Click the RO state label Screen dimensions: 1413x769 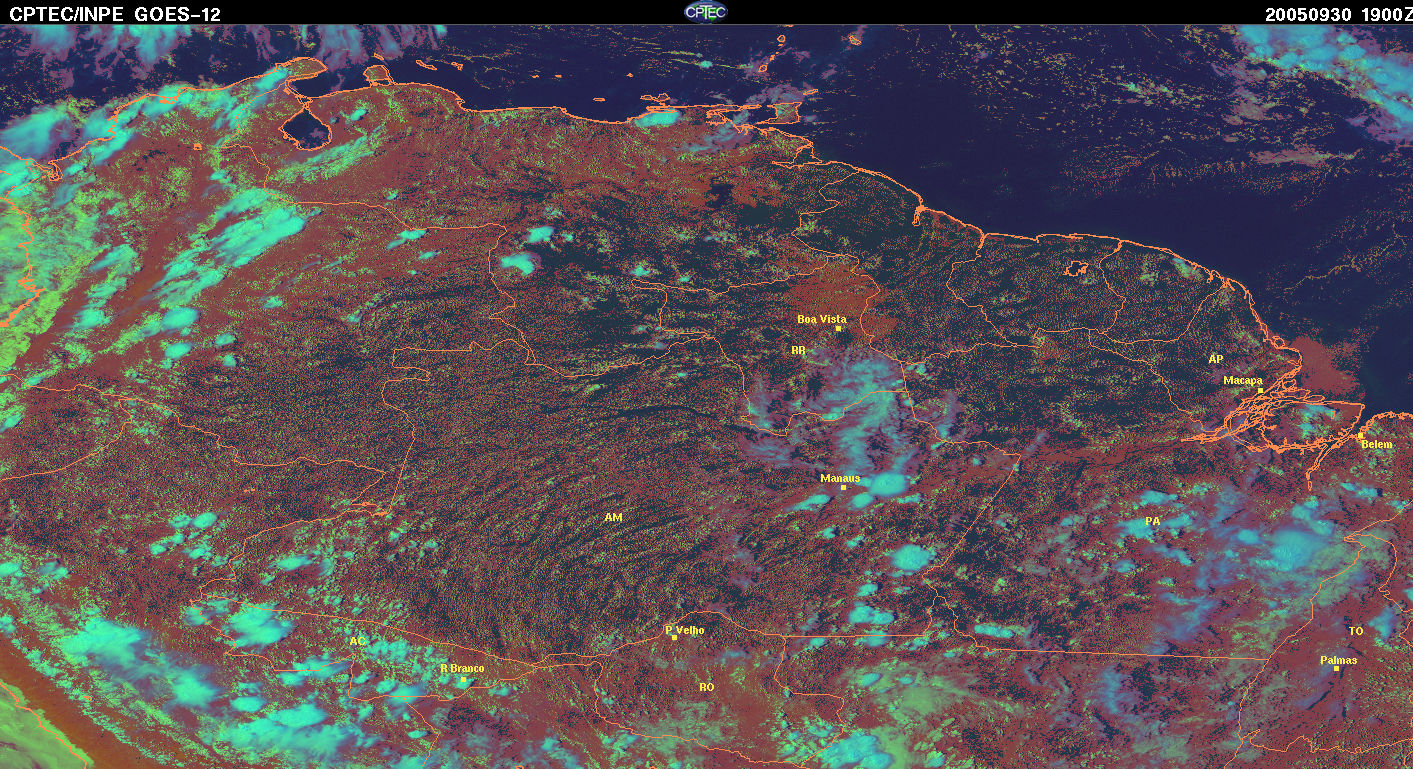(707, 687)
